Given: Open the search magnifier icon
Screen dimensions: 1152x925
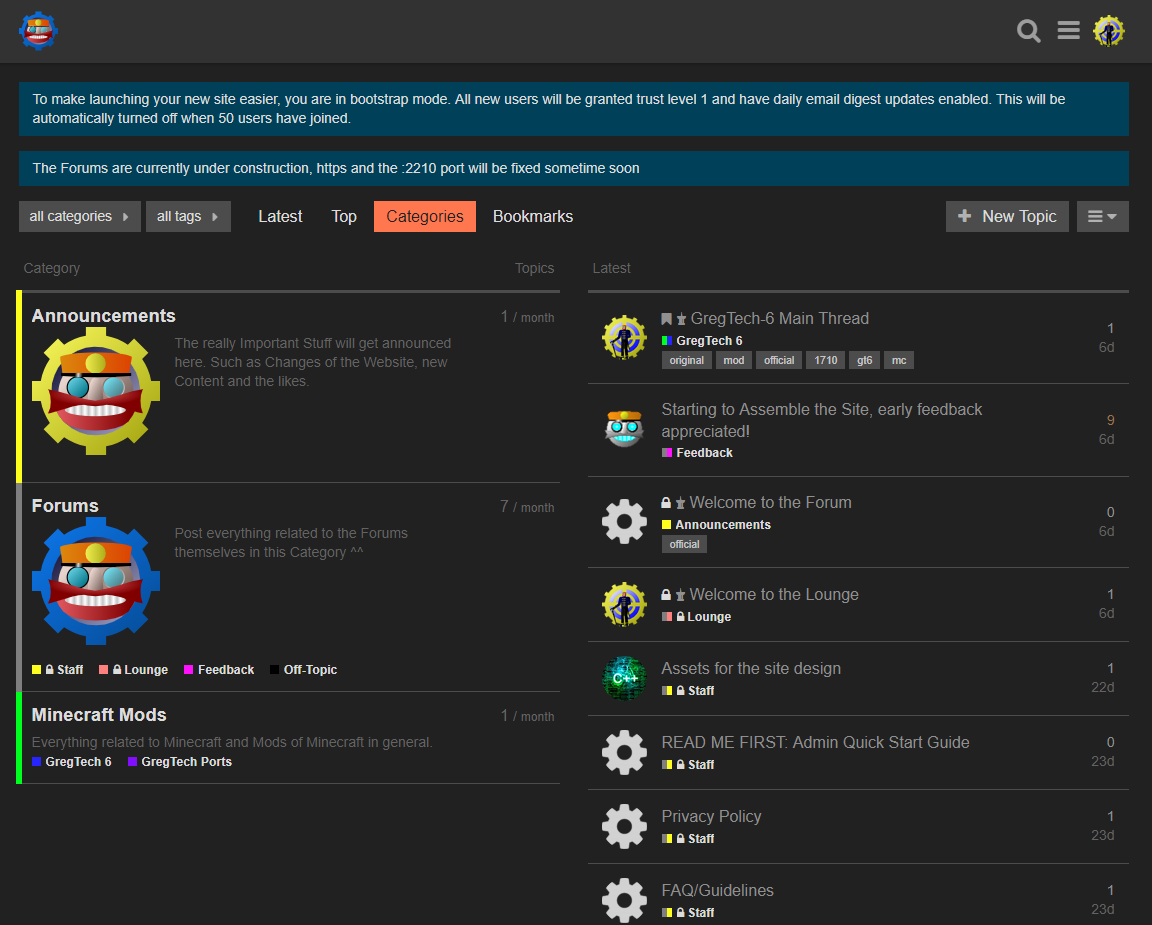Looking at the screenshot, I should pyautogui.click(x=1029, y=31).
